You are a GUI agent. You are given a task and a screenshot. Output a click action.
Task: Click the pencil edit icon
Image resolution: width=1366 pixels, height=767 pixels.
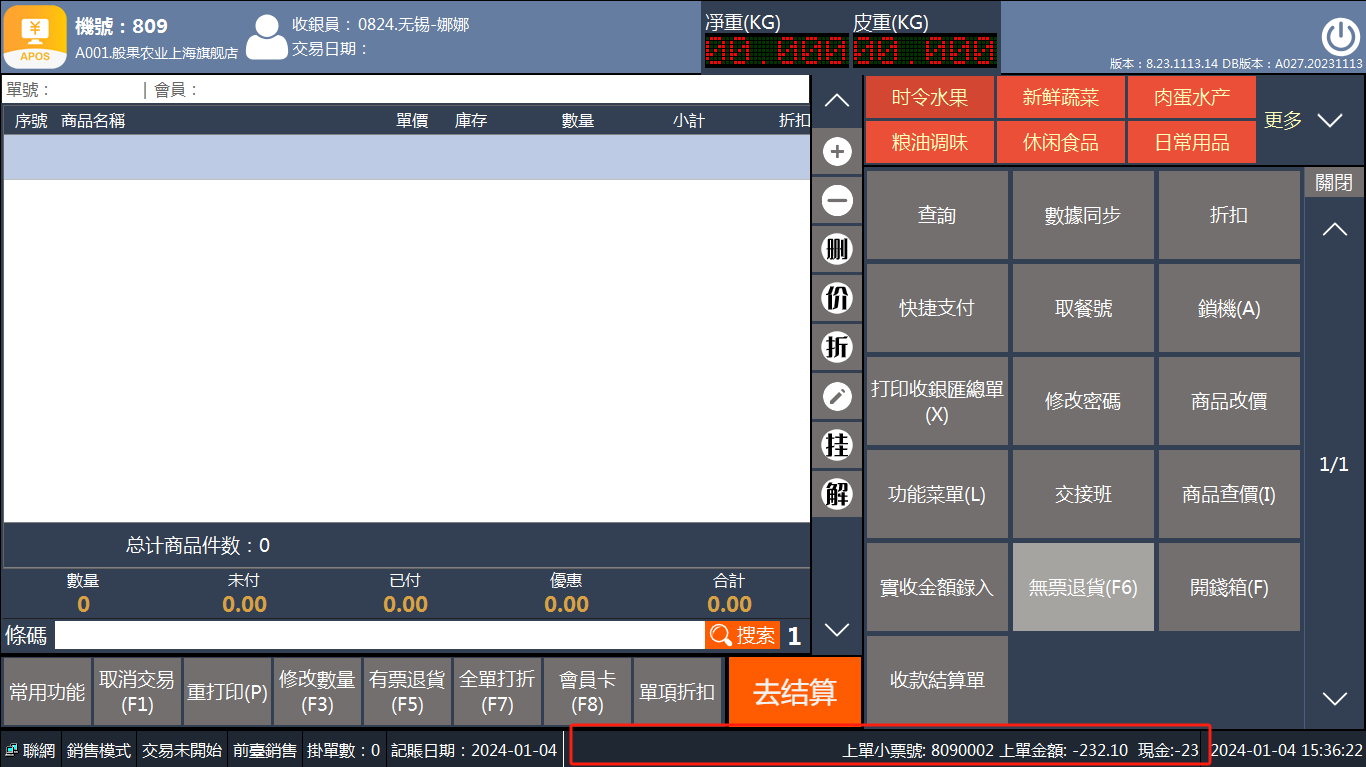[837, 396]
